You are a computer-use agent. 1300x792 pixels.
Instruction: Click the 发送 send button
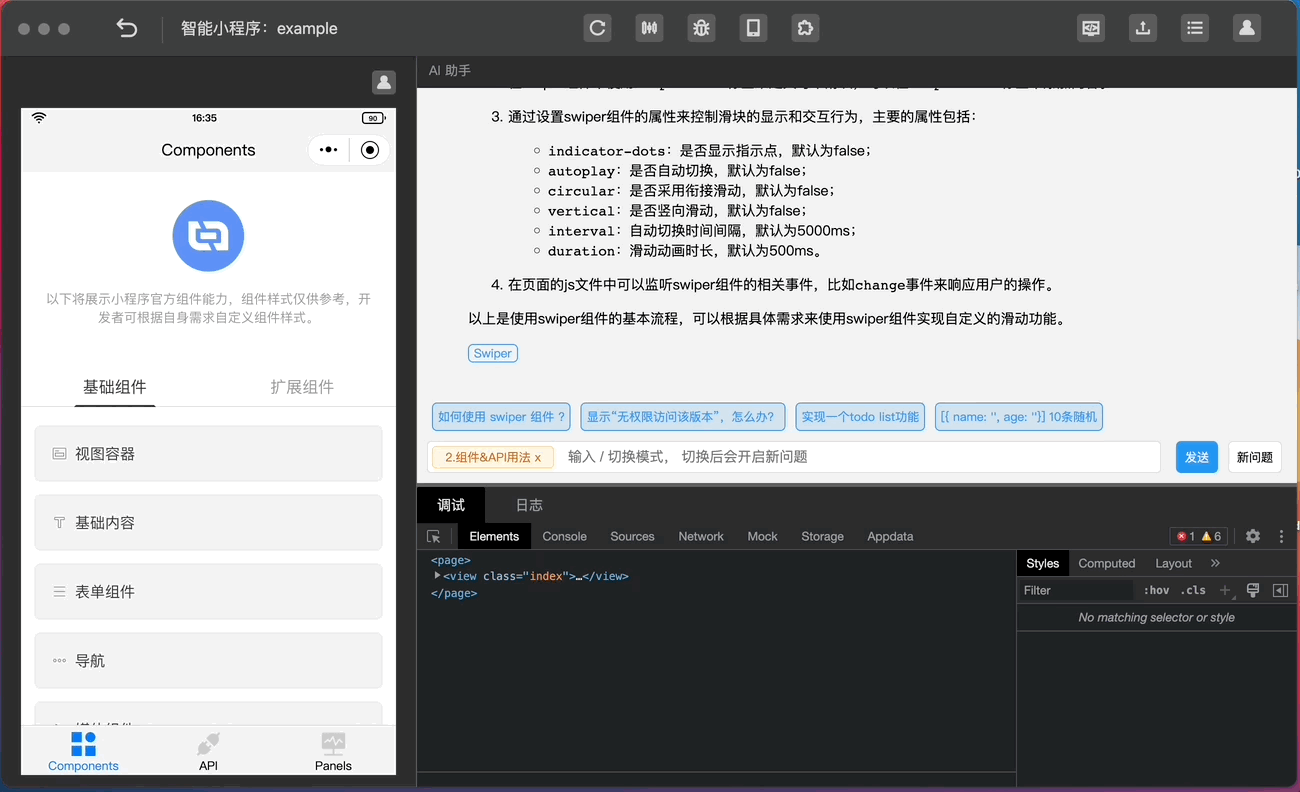point(1196,457)
